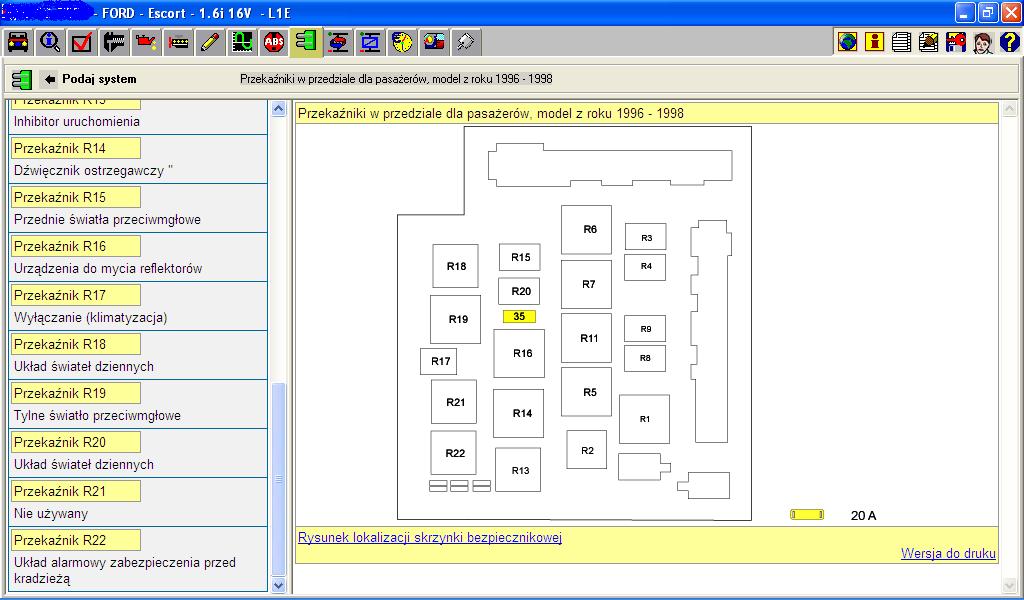Click relay R16 box in the diagram
The image size is (1024, 600).
pyautogui.click(x=521, y=353)
